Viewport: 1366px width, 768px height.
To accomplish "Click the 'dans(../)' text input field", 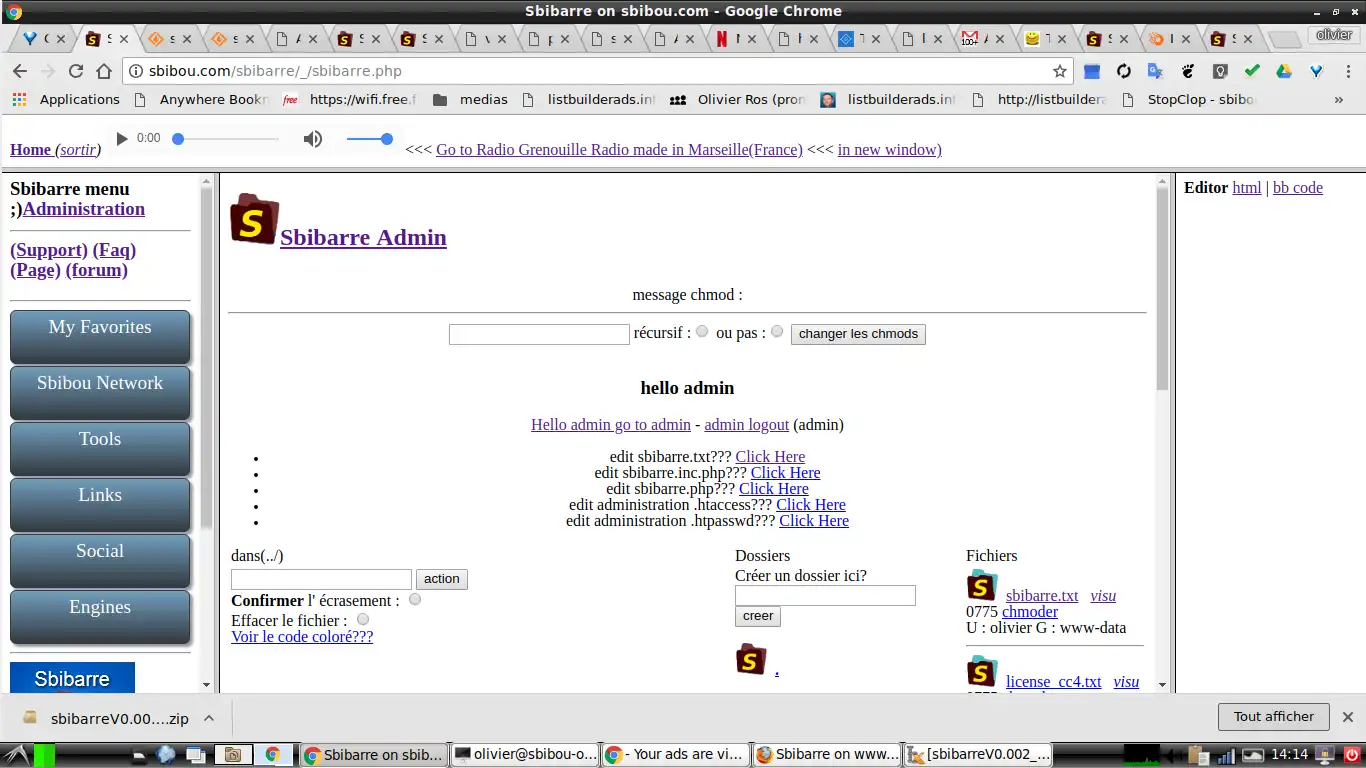I will tap(321, 579).
